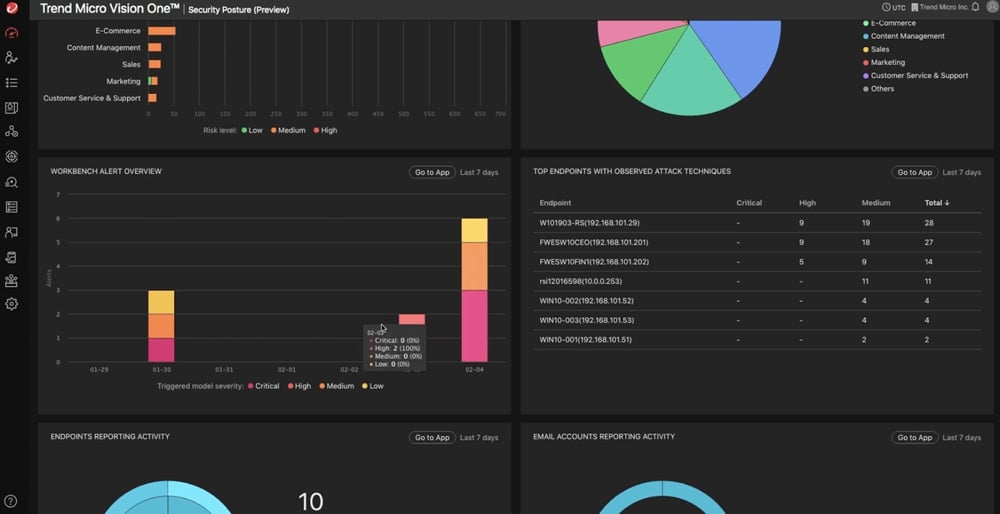Select the W101903-RS endpoint row
Viewport: 1000px width, 514px height.
coord(589,222)
